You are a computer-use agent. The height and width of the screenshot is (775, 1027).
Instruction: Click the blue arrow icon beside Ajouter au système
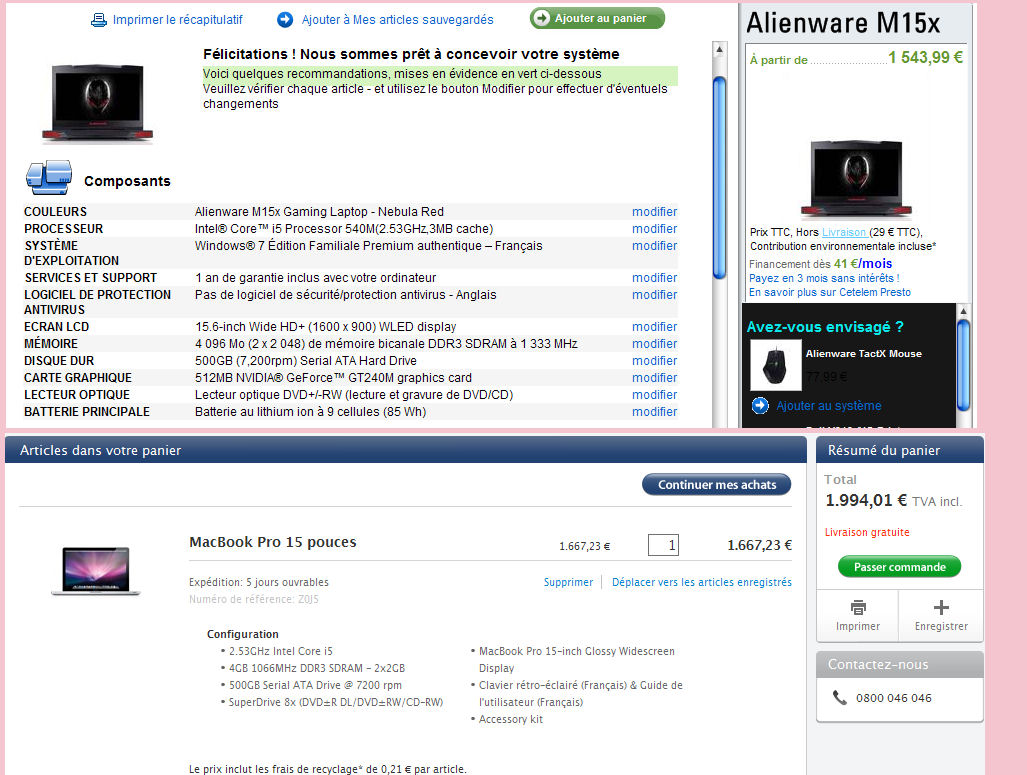click(x=760, y=406)
